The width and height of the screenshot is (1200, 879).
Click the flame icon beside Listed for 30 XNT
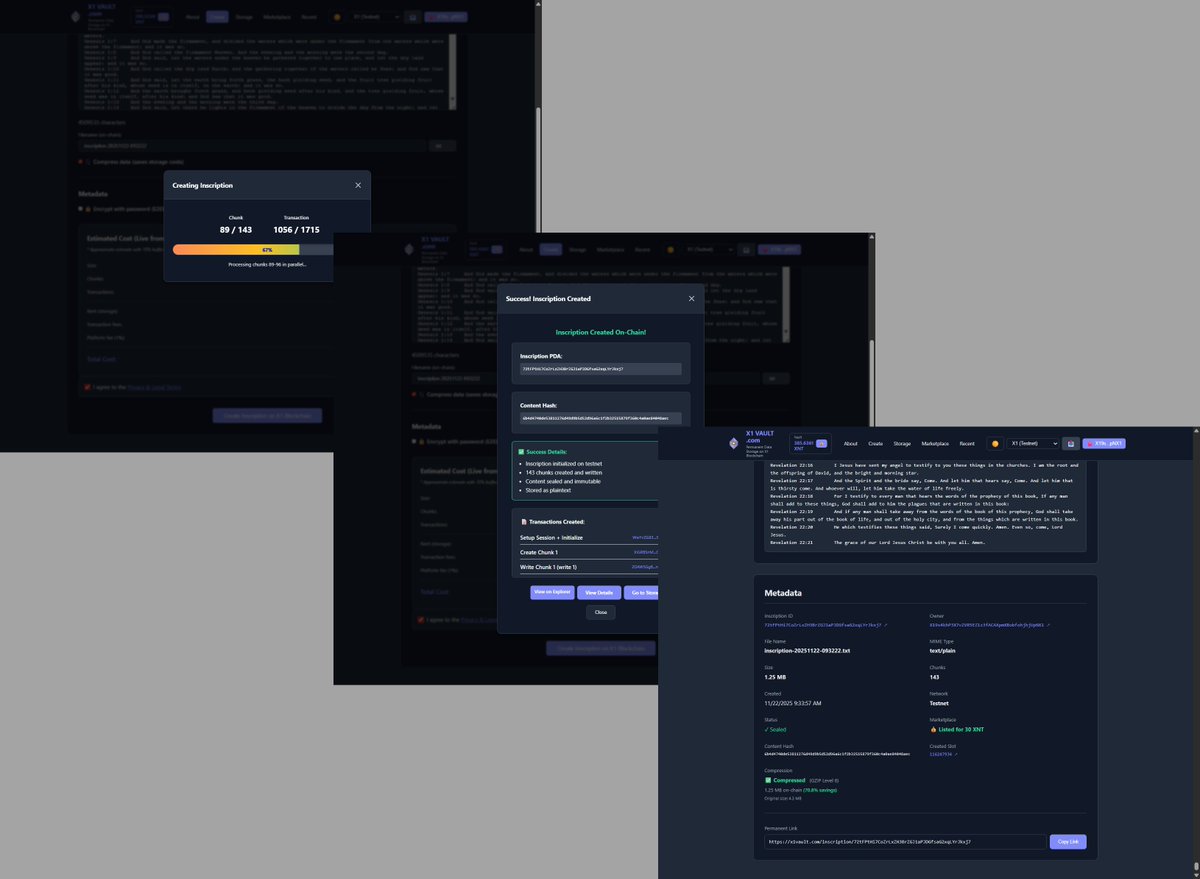[x=933, y=728]
